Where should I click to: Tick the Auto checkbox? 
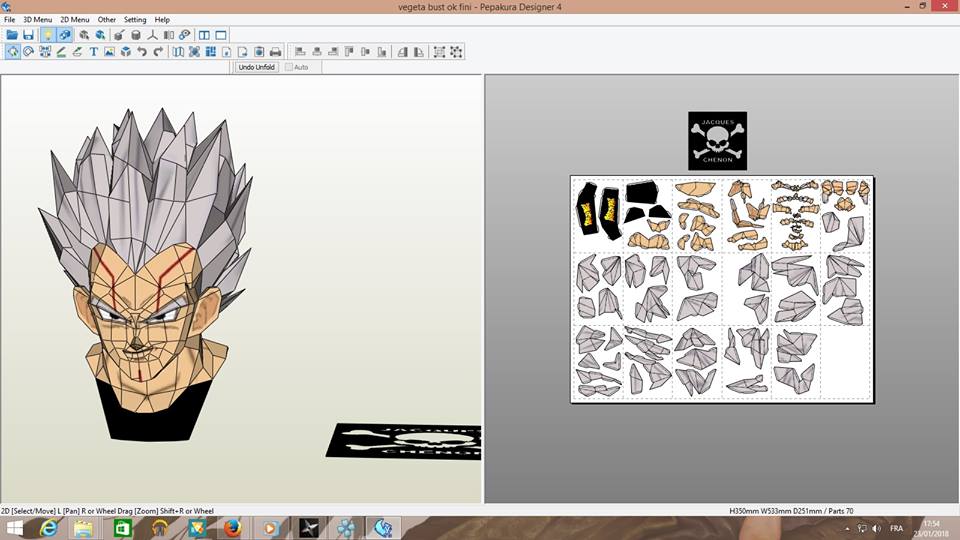[x=289, y=67]
